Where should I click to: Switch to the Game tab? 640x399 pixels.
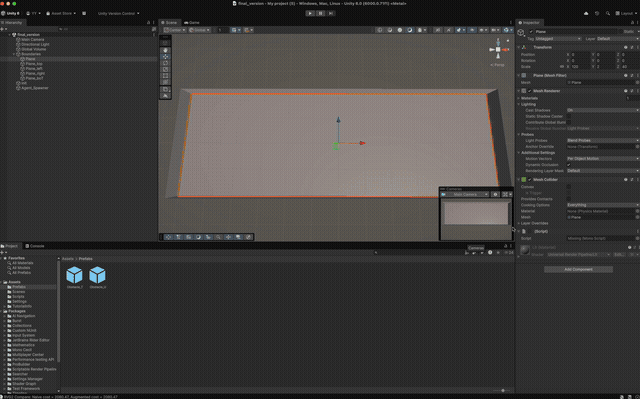(192, 22)
